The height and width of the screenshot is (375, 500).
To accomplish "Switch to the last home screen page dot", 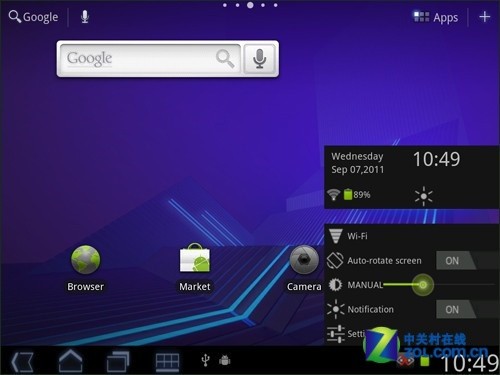I will pos(276,5).
